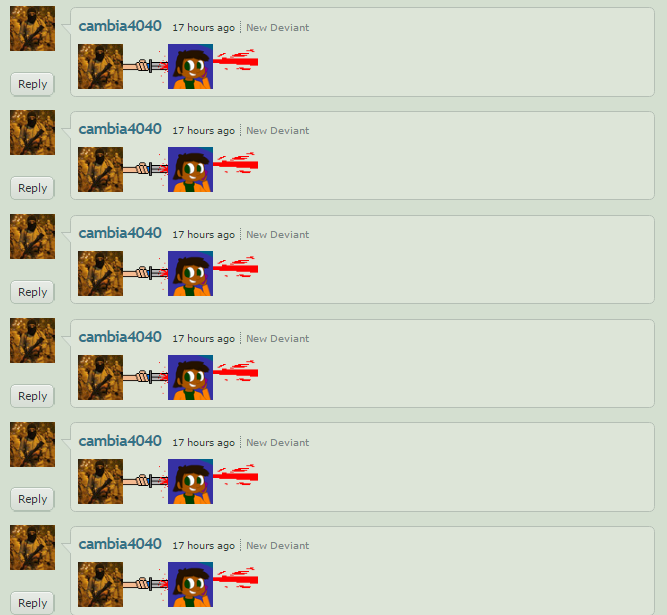
Task: Open the timestamp '17 hours ago' of second comment
Action: (x=203, y=131)
